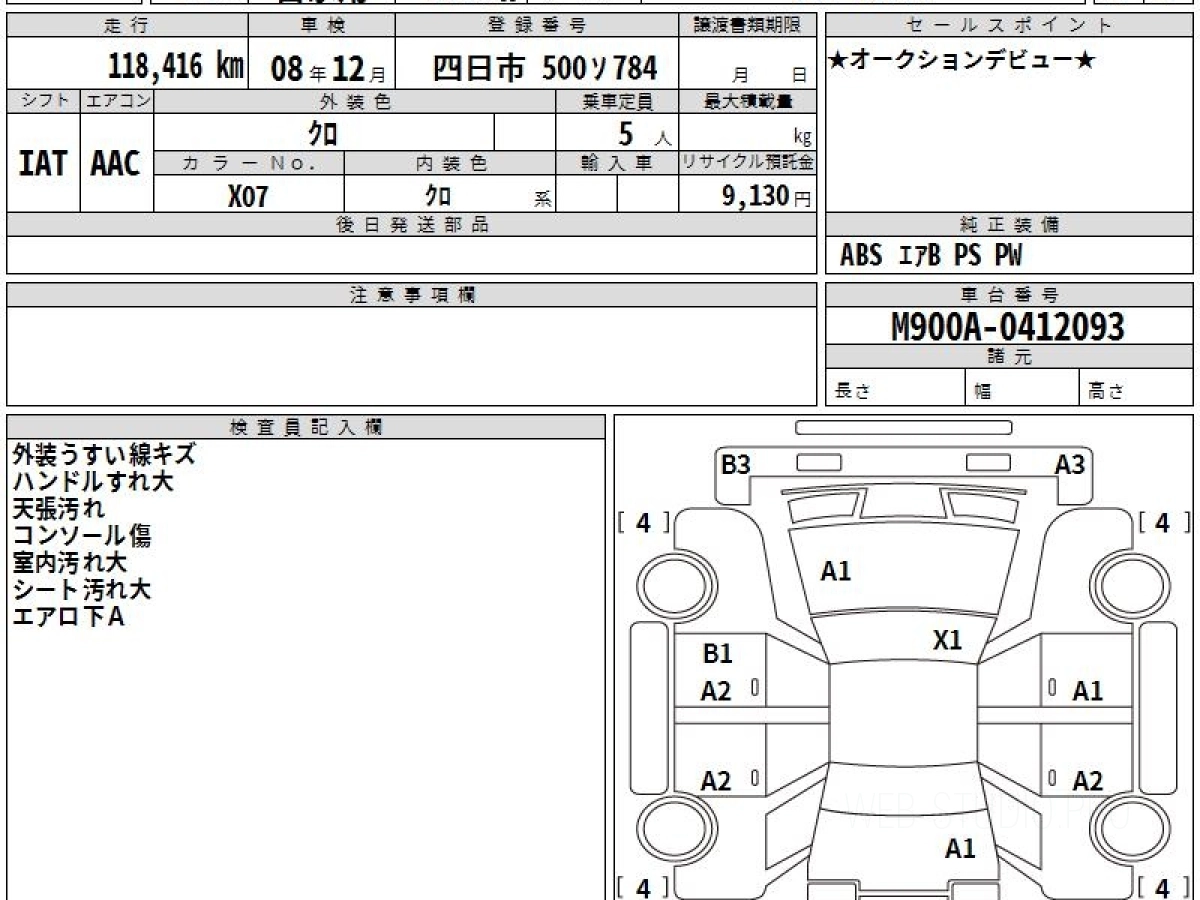The image size is (1200, 900).
Task: Click the AAC air conditioner cell
Action: pos(116,164)
